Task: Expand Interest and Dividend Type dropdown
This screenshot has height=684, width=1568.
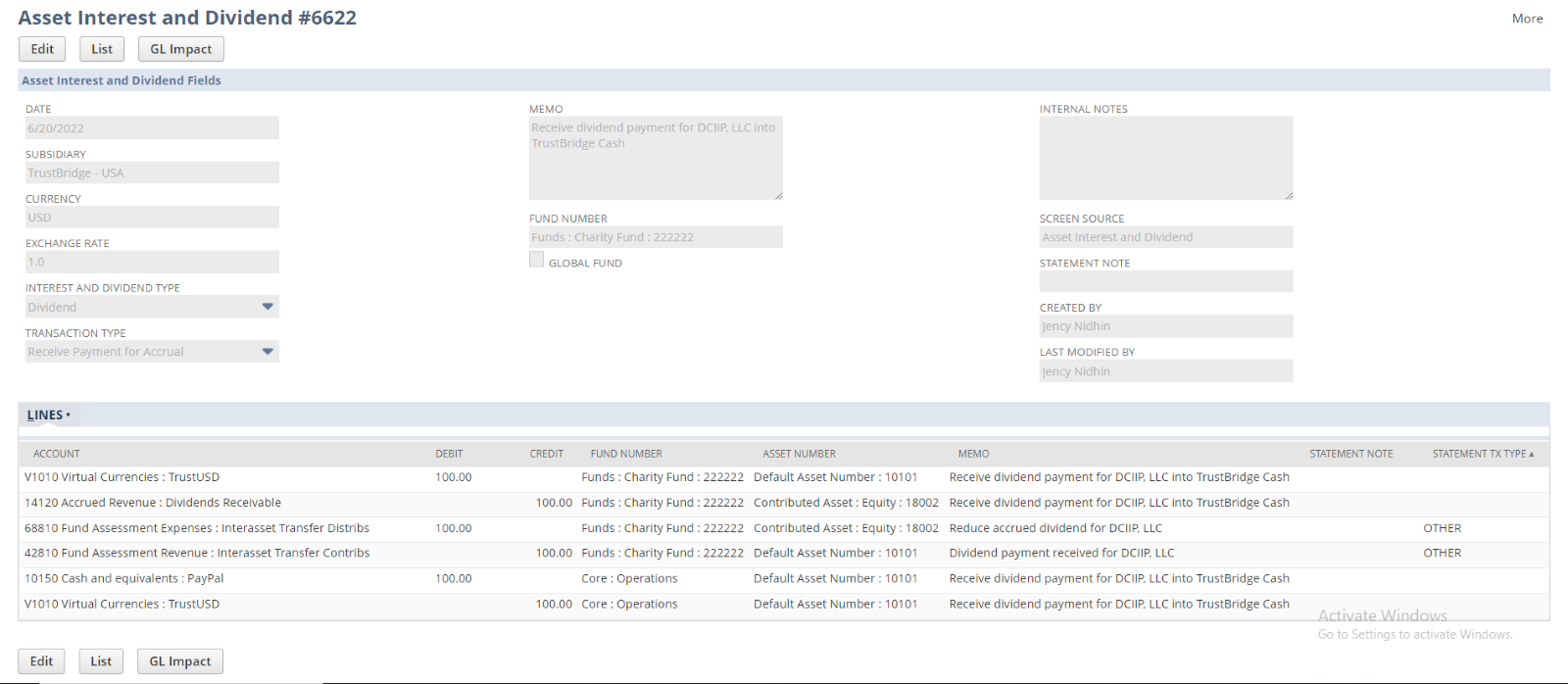Action: coord(268,307)
